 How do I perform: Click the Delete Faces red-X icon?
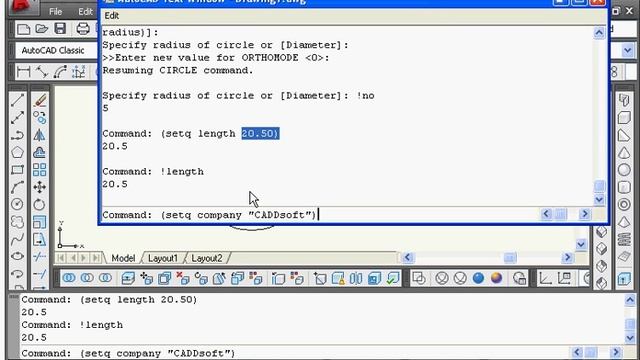tap(182, 278)
